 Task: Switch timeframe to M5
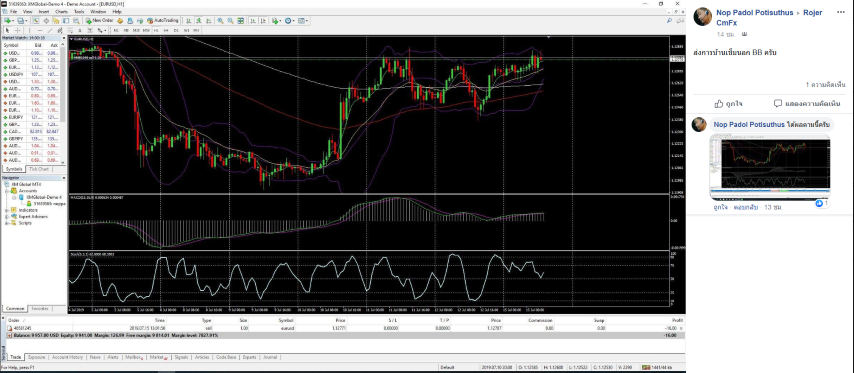pos(126,30)
